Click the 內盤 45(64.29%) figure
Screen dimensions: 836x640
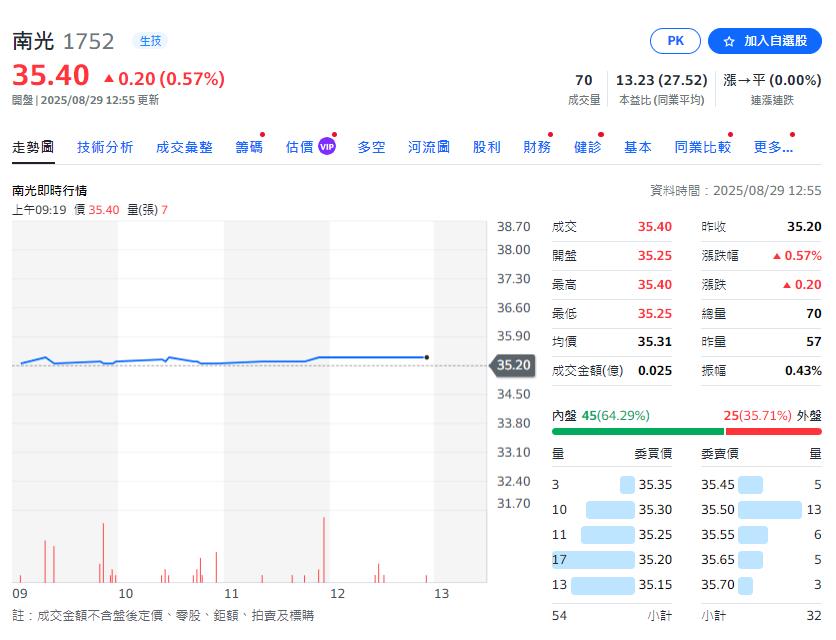(x=615, y=416)
